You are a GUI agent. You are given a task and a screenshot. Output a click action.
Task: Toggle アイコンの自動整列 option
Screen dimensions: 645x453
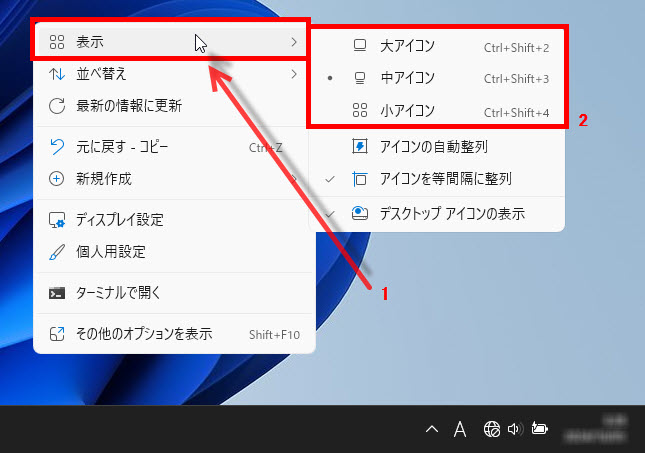(x=432, y=147)
